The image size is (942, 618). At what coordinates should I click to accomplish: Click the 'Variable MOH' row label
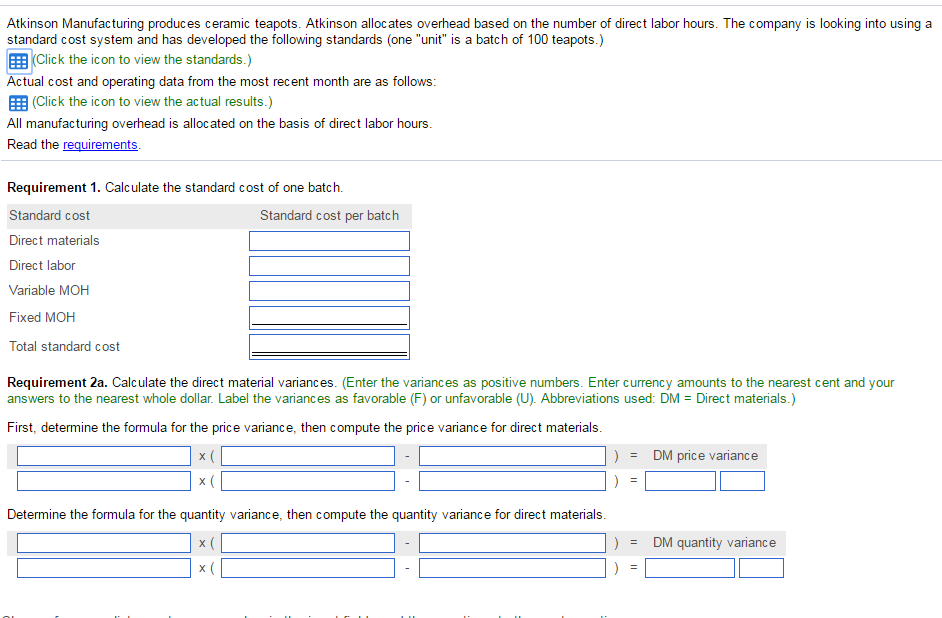click(x=49, y=291)
